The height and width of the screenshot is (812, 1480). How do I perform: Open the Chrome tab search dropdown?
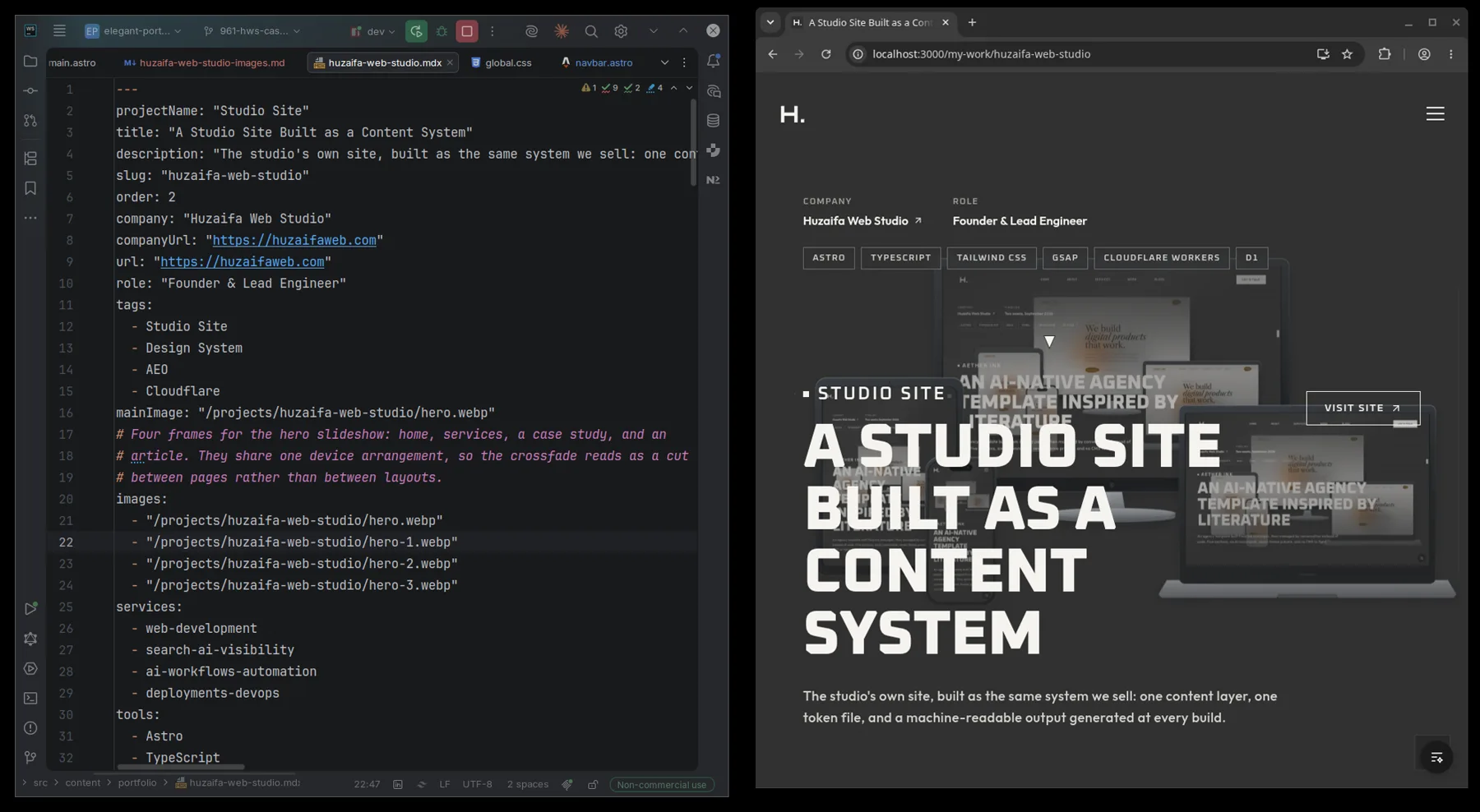click(770, 23)
